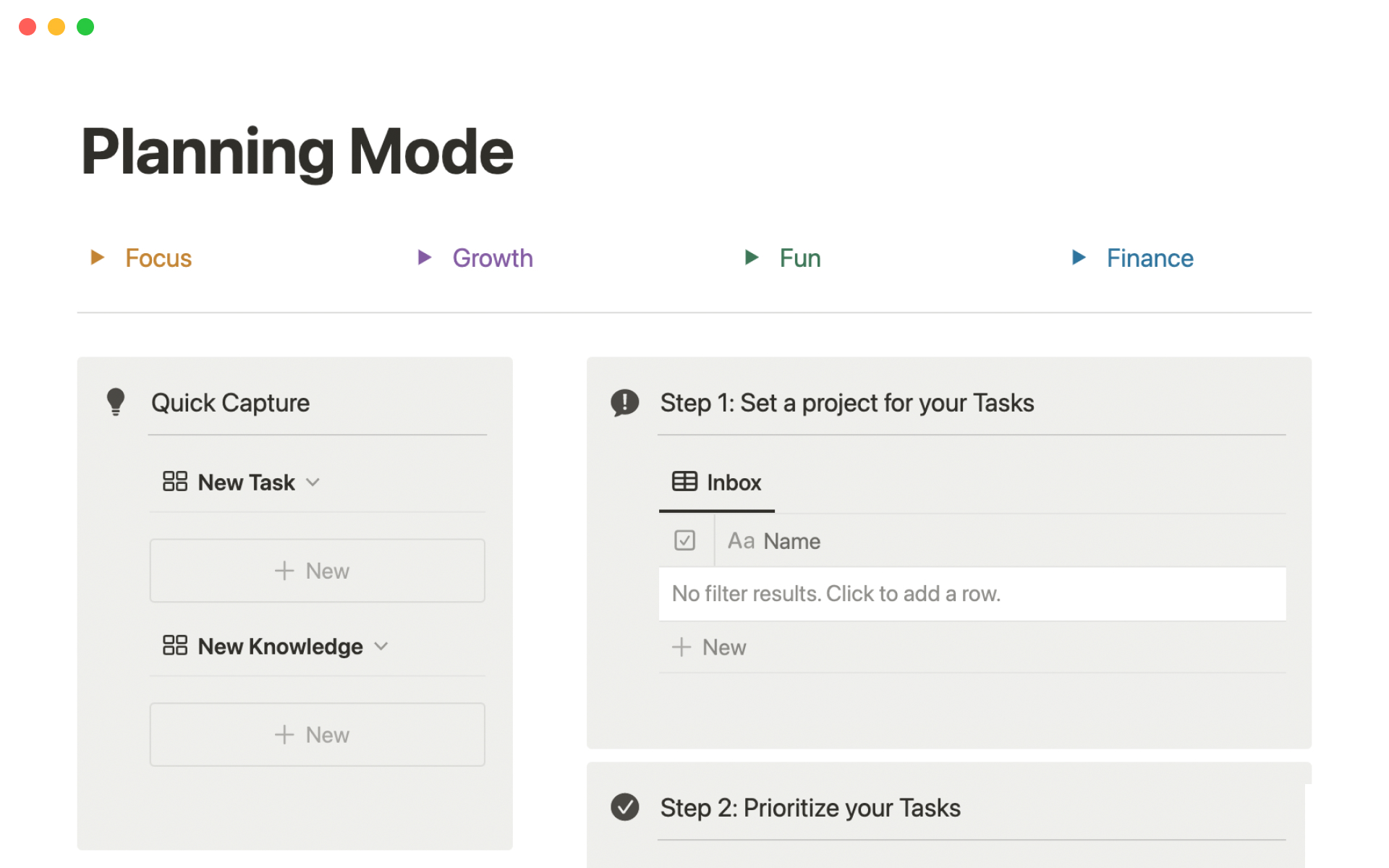
Task: Expand the Fun toggle triangle
Action: pyautogui.click(x=752, y=258)
